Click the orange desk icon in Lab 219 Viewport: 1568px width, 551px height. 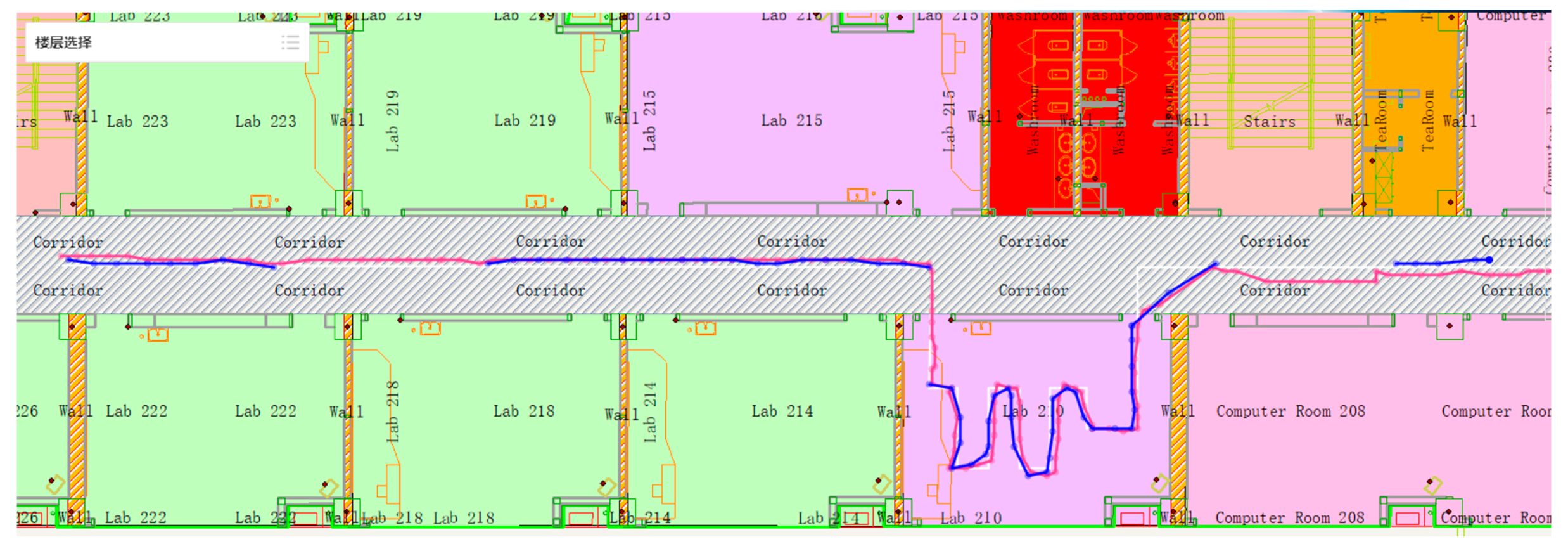pyautogui.click(x=535, y=202)
